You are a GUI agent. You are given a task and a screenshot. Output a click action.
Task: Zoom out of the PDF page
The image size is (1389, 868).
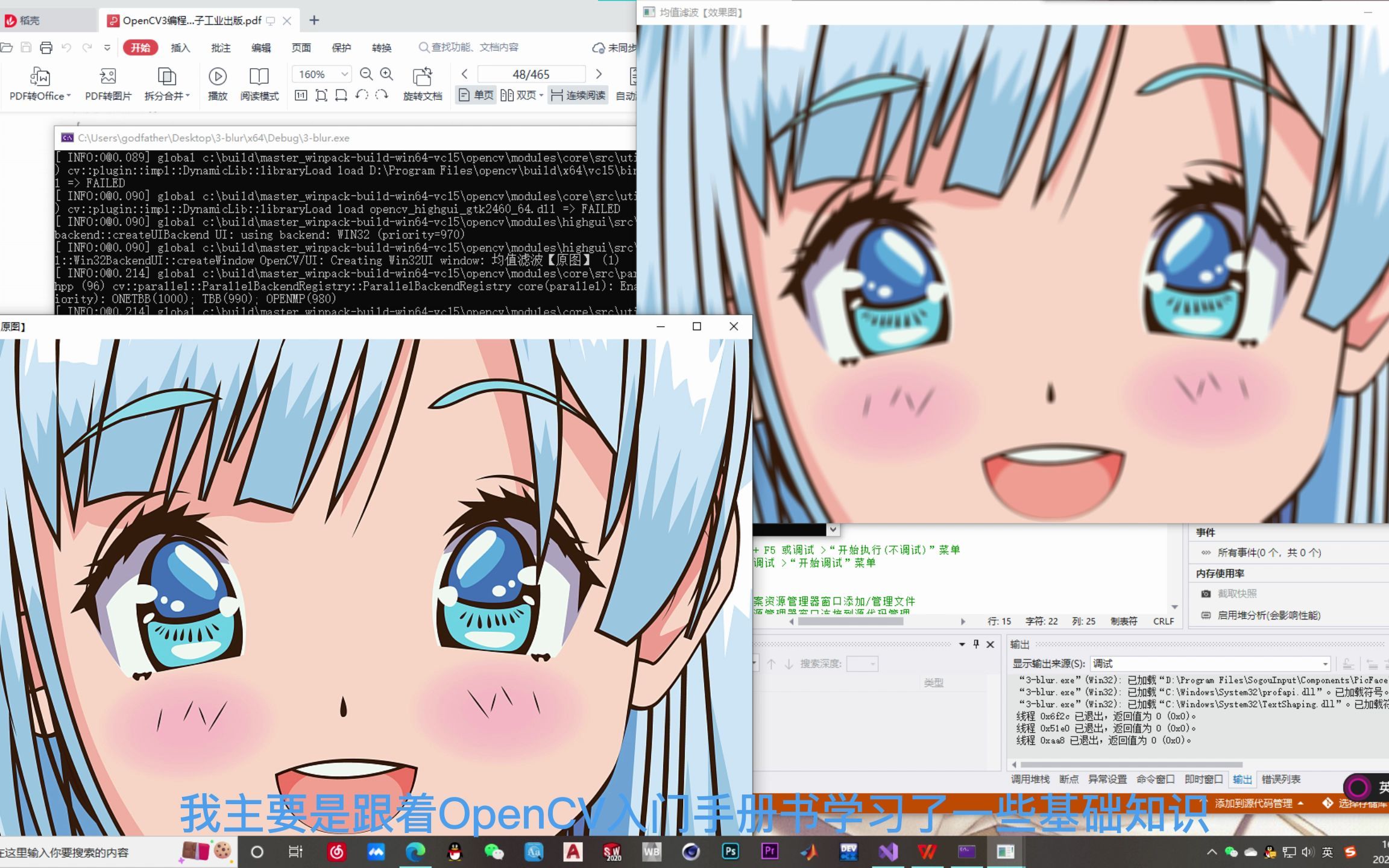click(x=366, y=74)
